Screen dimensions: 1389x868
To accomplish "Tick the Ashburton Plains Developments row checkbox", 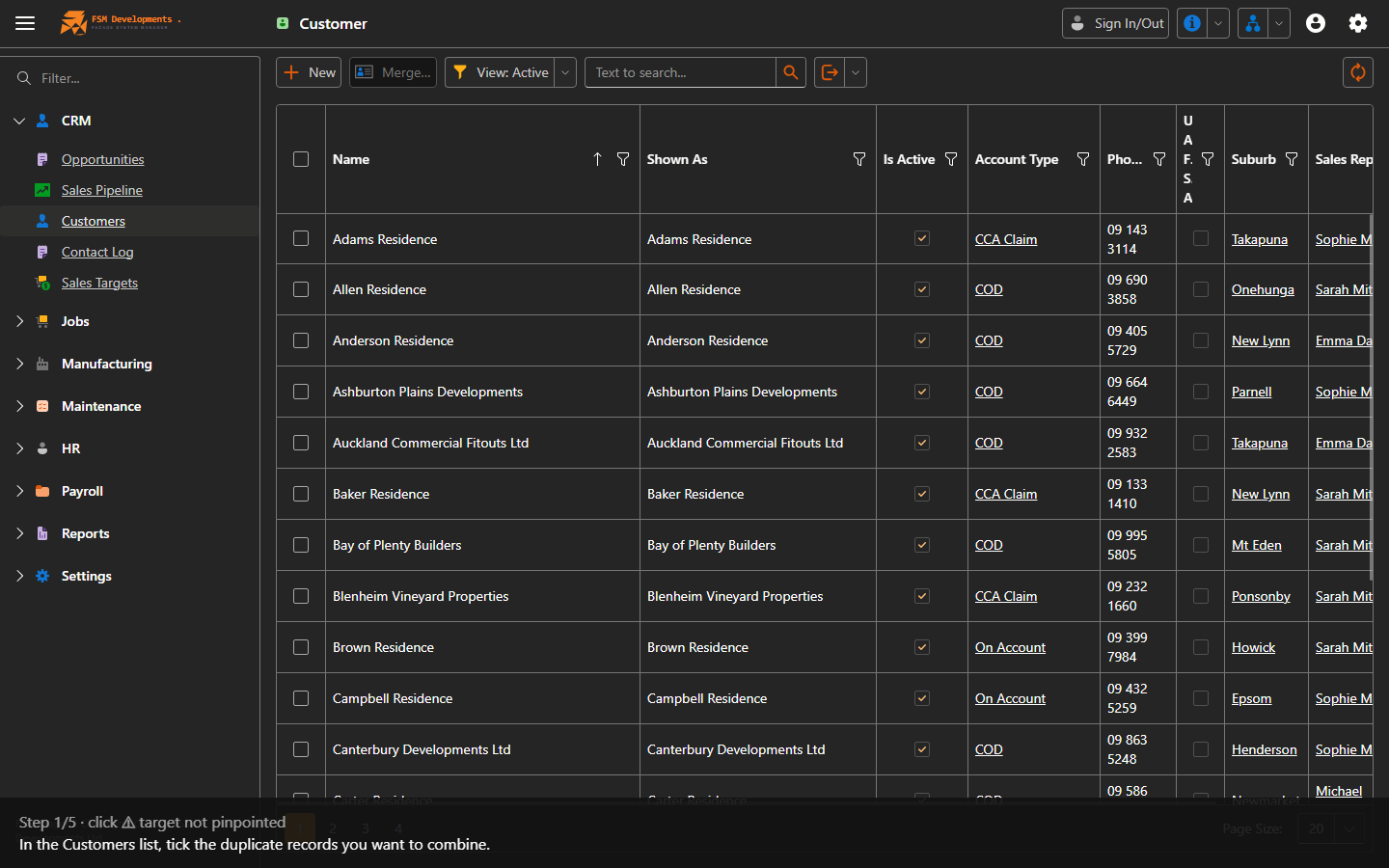I will pyautogui.click(x=301, y=392).
